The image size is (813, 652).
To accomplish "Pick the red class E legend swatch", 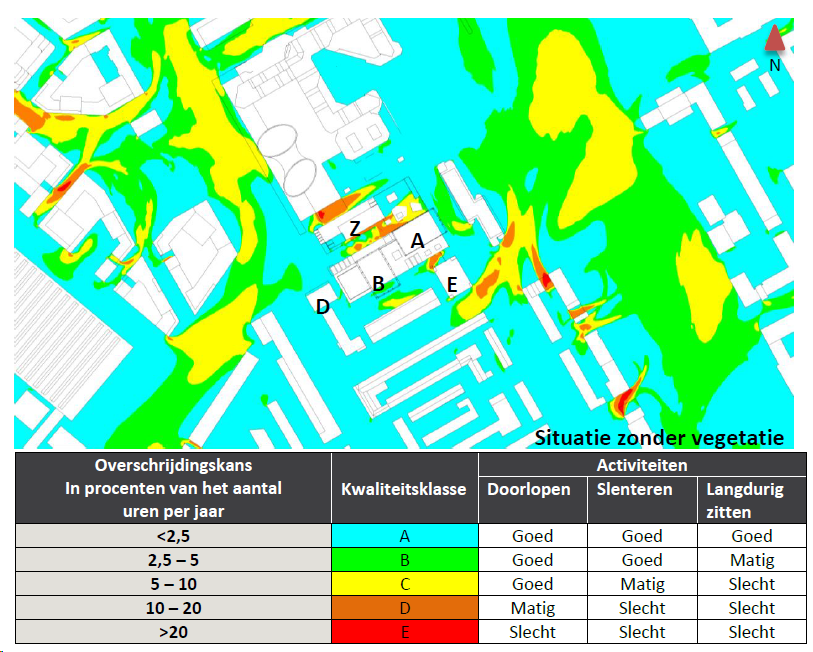I will coord(405,632).
